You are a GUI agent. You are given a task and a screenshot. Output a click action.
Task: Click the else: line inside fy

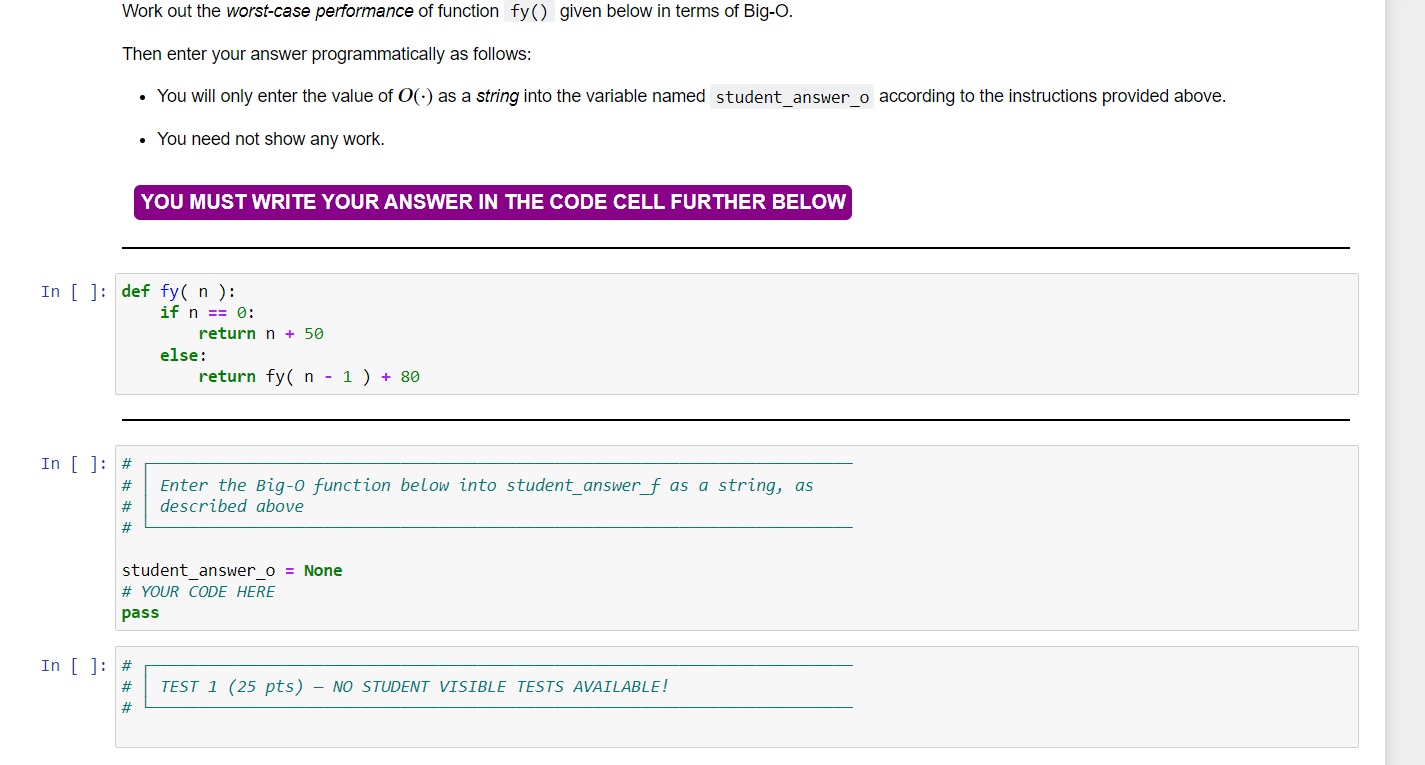[x=182, y=355]
